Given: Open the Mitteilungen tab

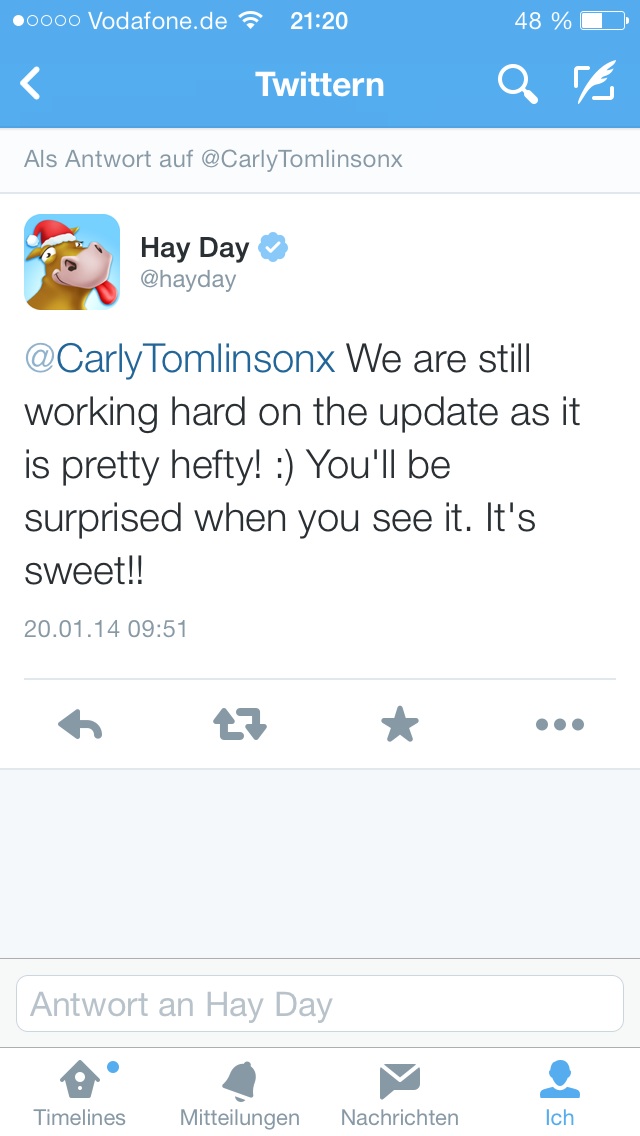Looking at the screenshot, I should [240, 1093].
